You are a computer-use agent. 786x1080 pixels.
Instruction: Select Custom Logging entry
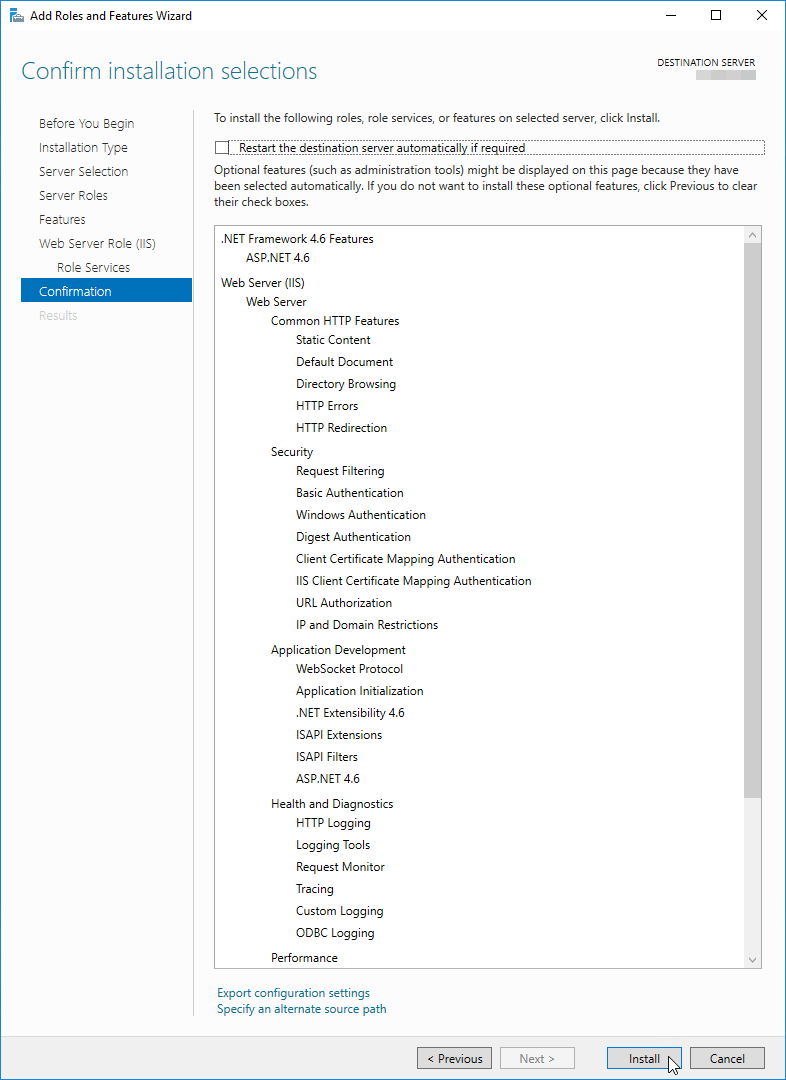coord(340,911)
